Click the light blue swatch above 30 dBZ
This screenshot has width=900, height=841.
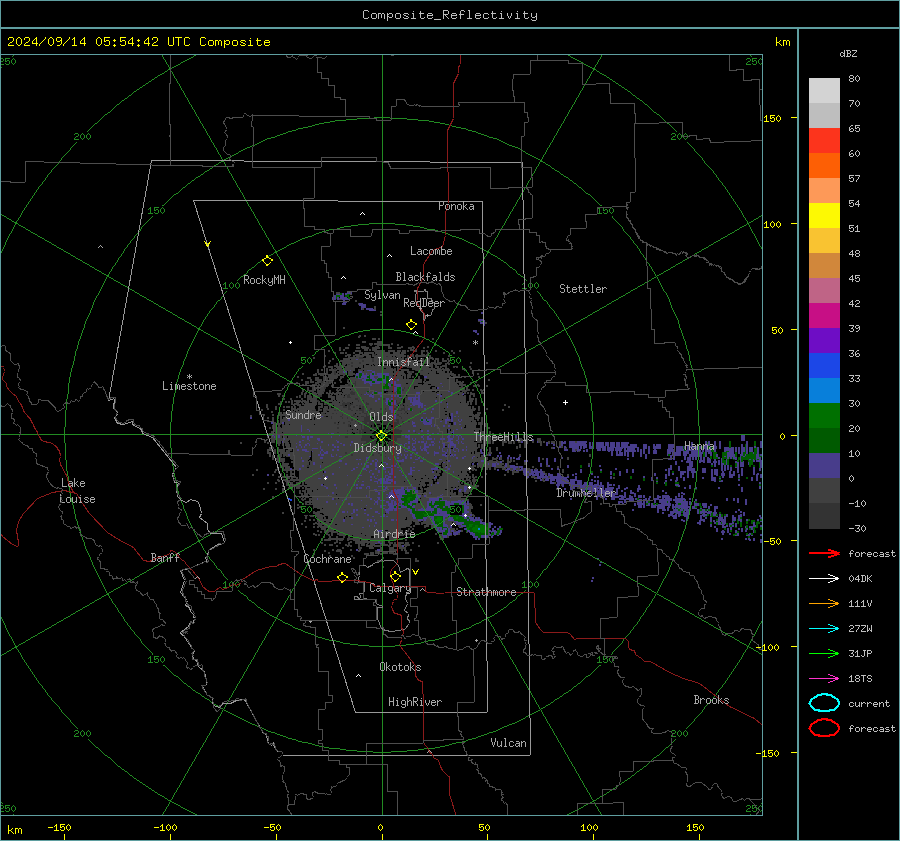(824, 390)
